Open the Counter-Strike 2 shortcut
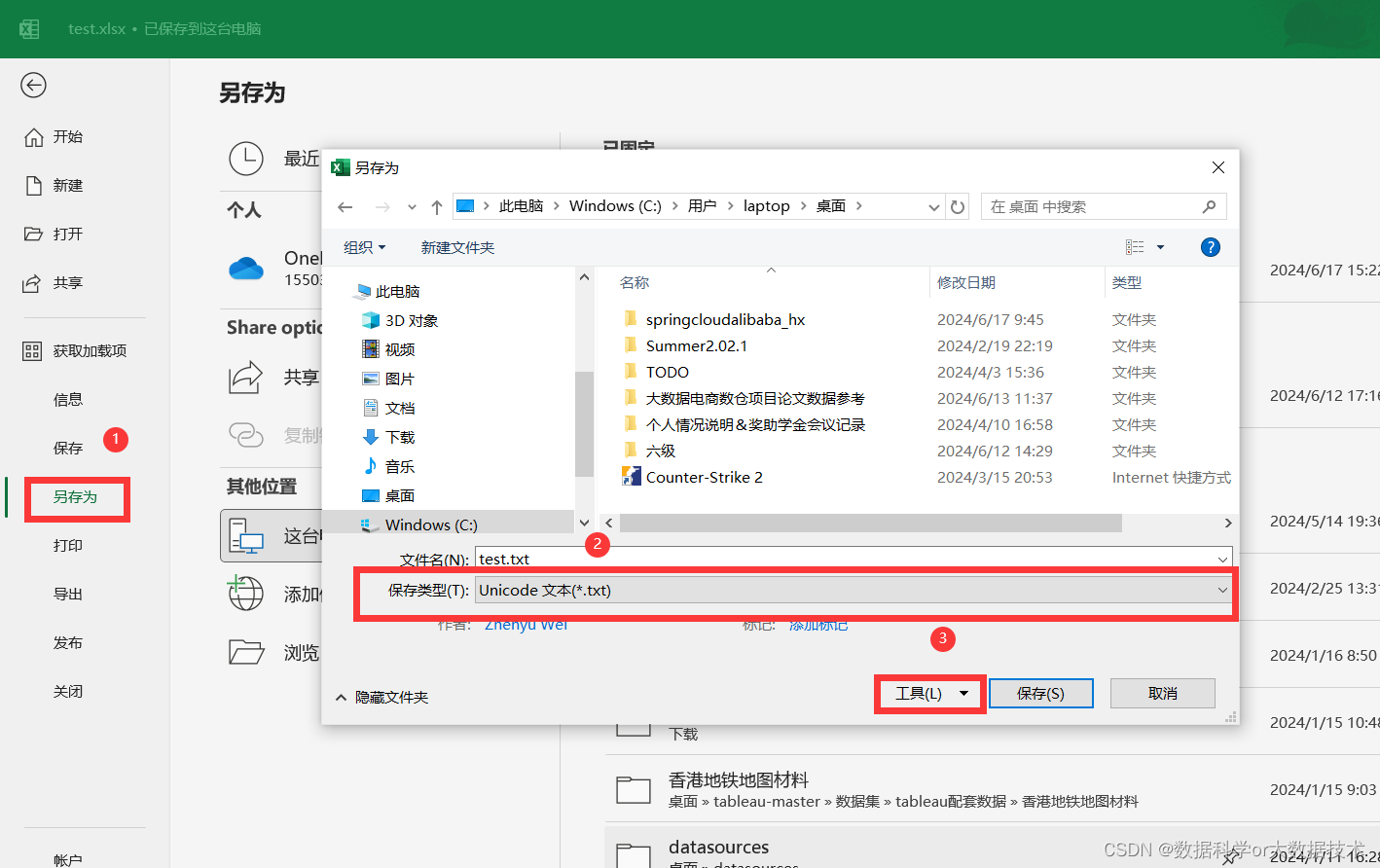This screenshot has height=868, width=1380. 703,477
